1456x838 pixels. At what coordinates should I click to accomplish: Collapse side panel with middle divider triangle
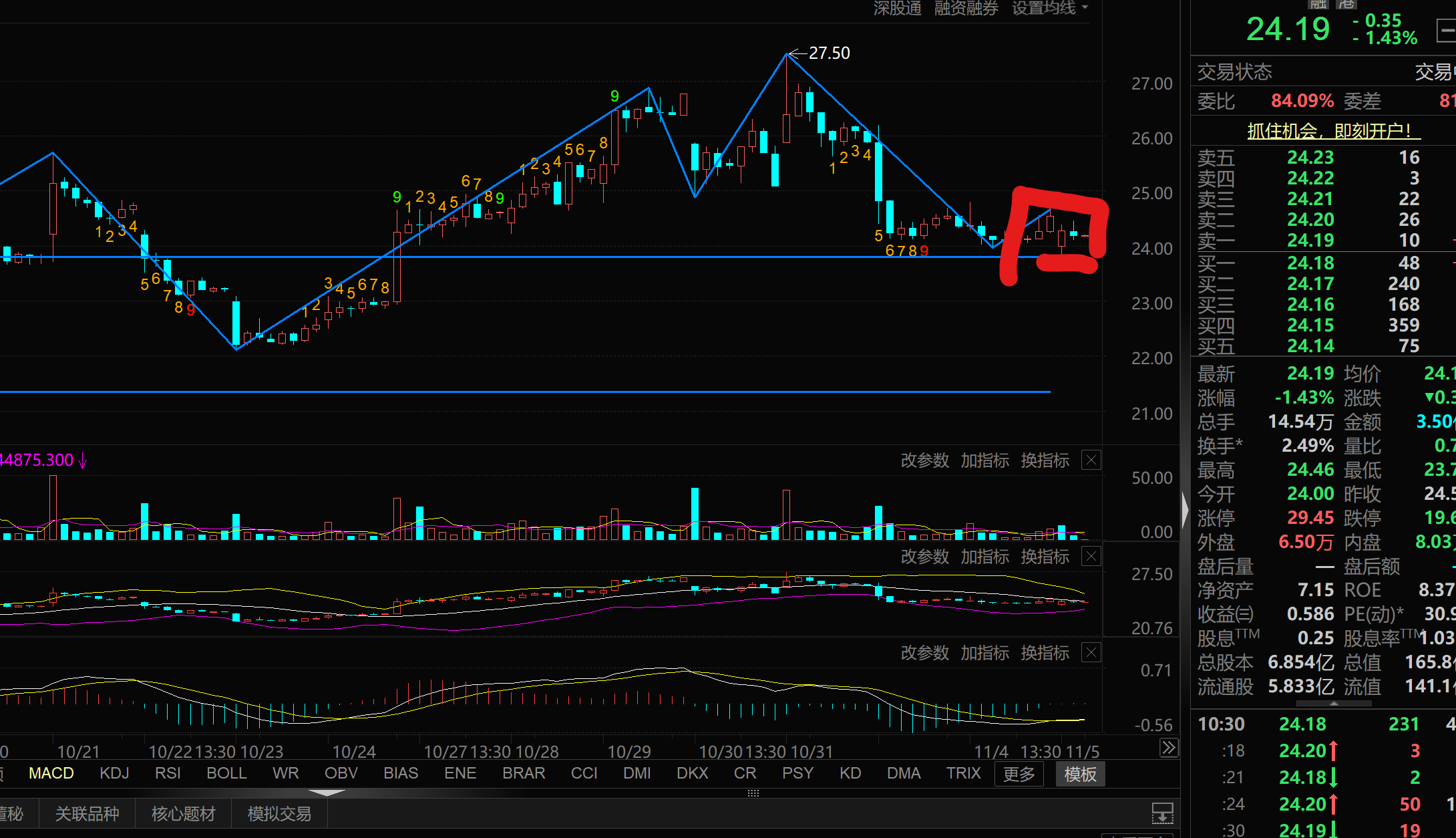(1185, 510)
